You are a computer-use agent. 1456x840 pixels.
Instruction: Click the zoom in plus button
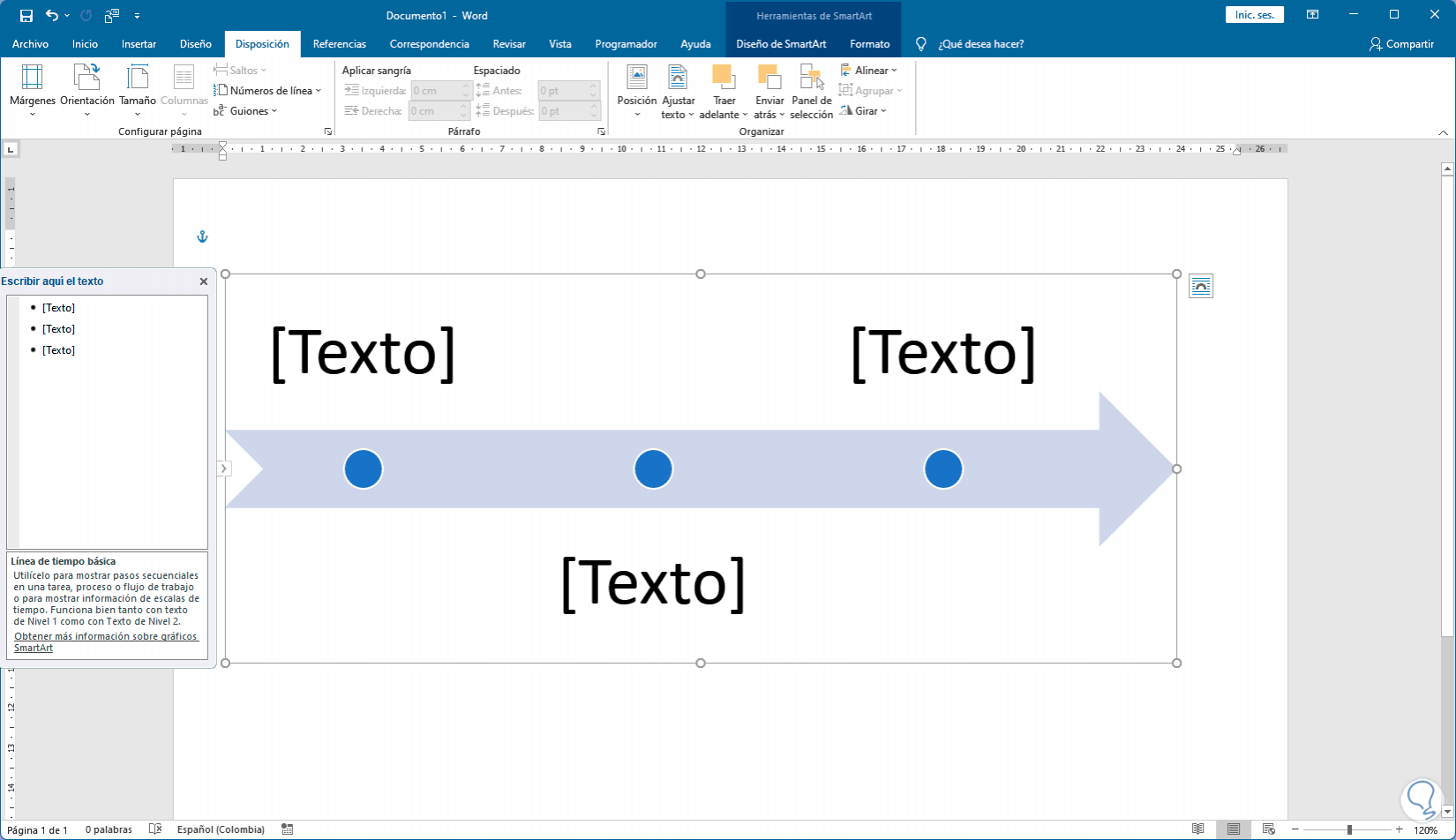pyautogui.click(x=1400, y=829)
